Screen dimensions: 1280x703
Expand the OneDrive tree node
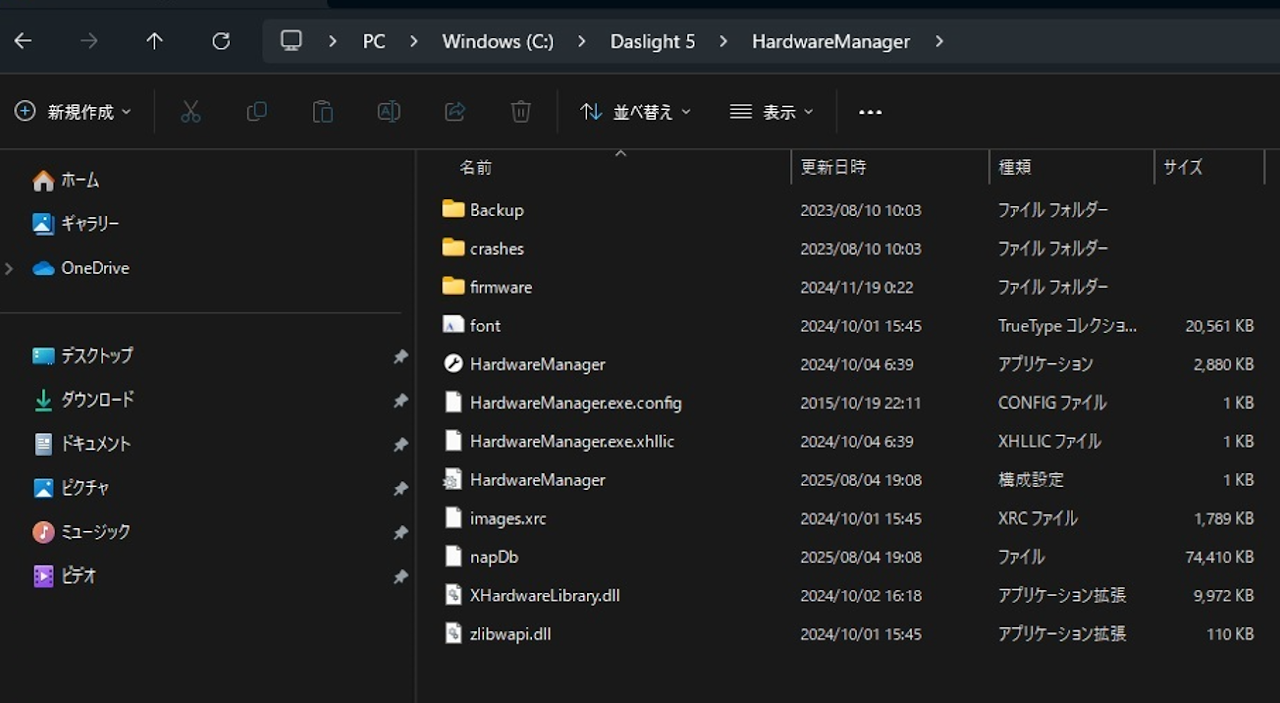click(10, 268)
